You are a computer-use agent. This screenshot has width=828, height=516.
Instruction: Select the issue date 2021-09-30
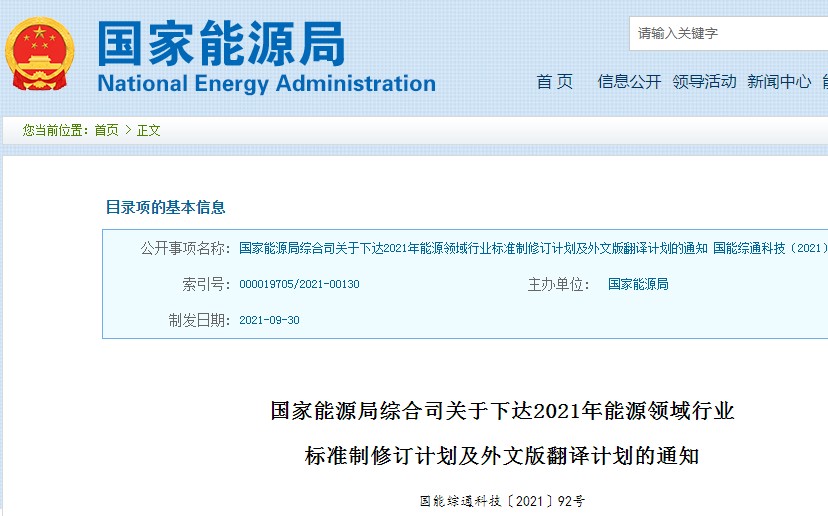tap(269, 320)
